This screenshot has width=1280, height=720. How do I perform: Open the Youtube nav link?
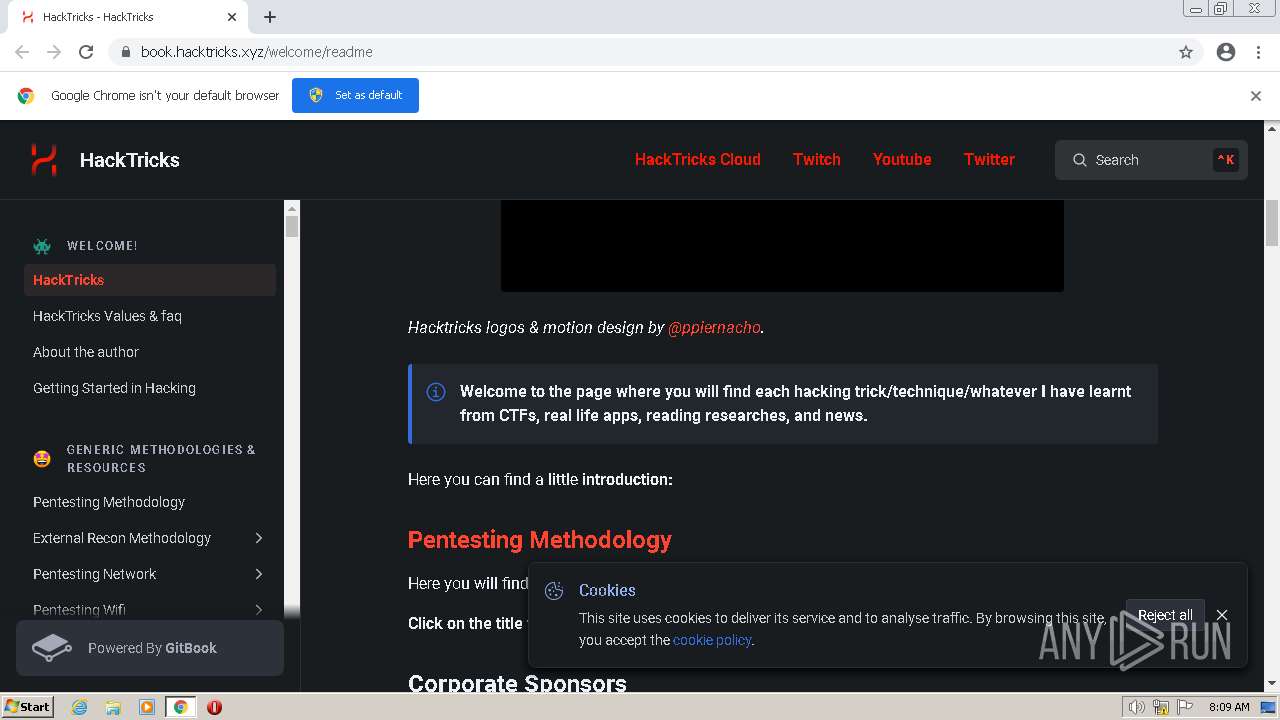click(902, 159)
